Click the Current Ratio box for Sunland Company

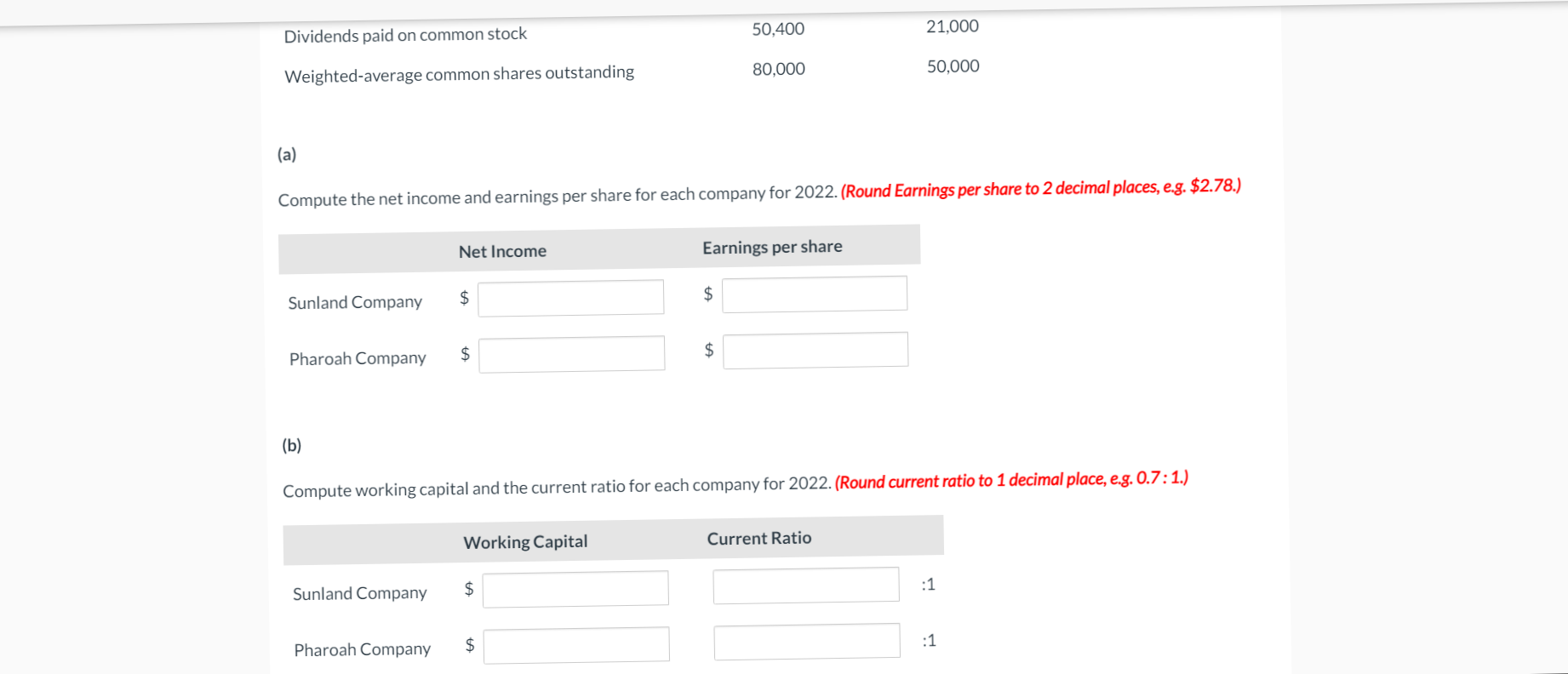coord(805,584)
